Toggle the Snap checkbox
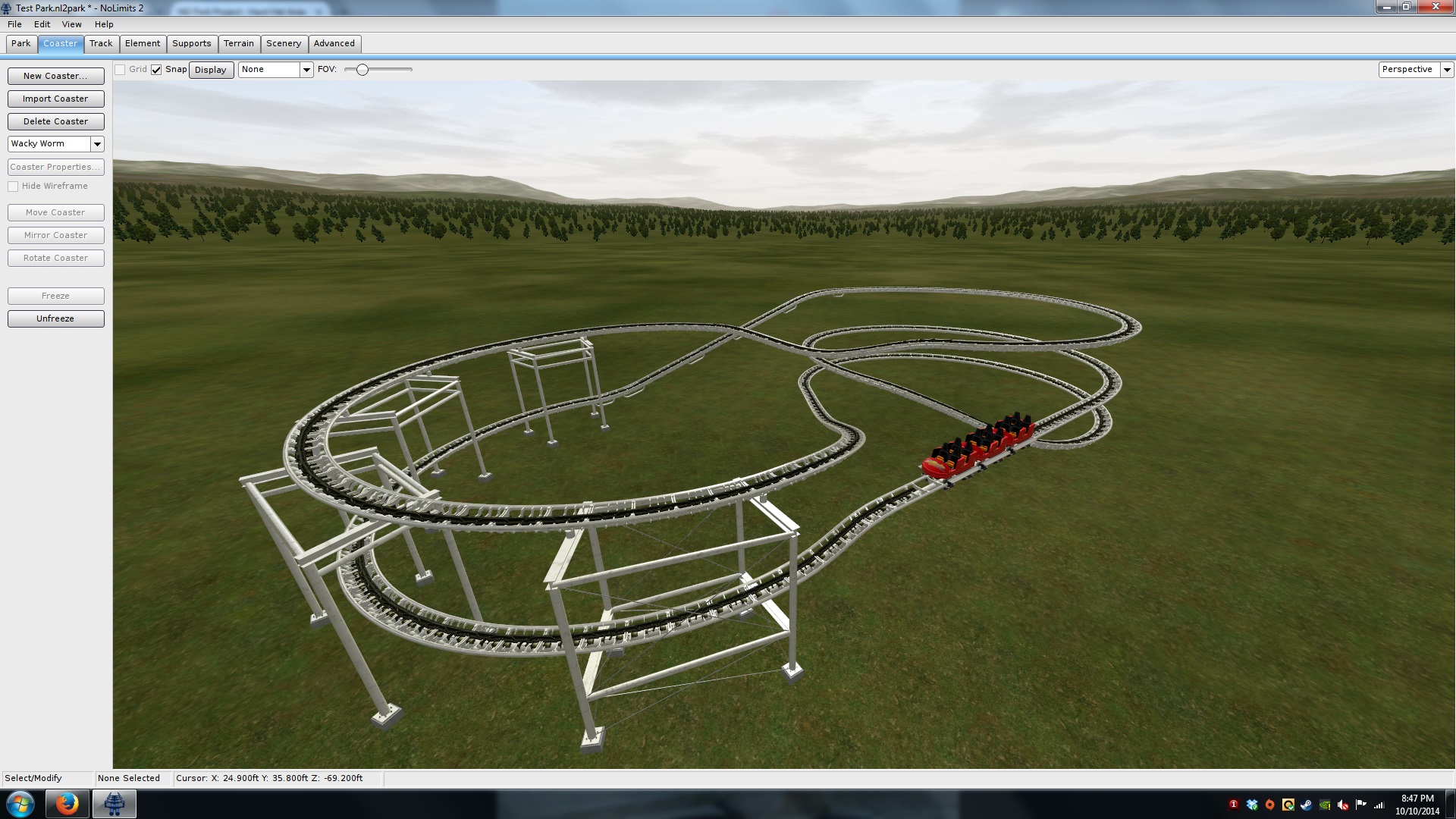 [156, 70]
